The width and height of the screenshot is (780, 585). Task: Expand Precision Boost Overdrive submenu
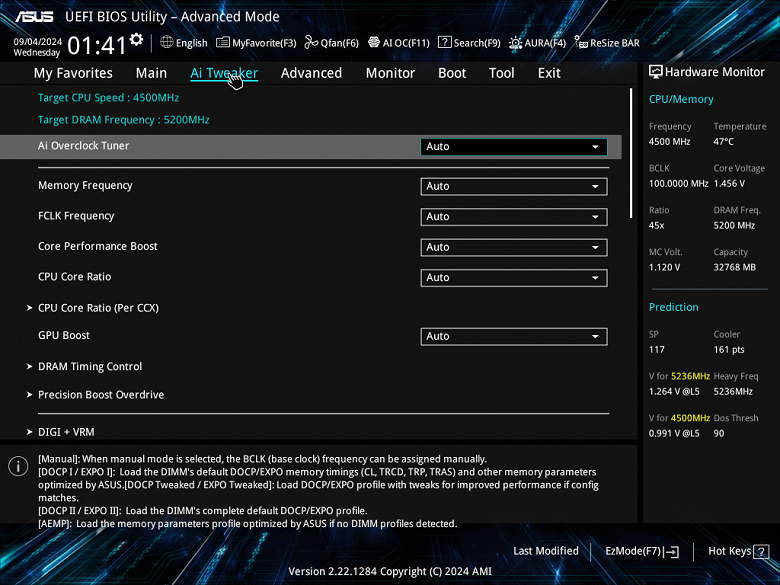pyautogui.click(x=100, y=395)
